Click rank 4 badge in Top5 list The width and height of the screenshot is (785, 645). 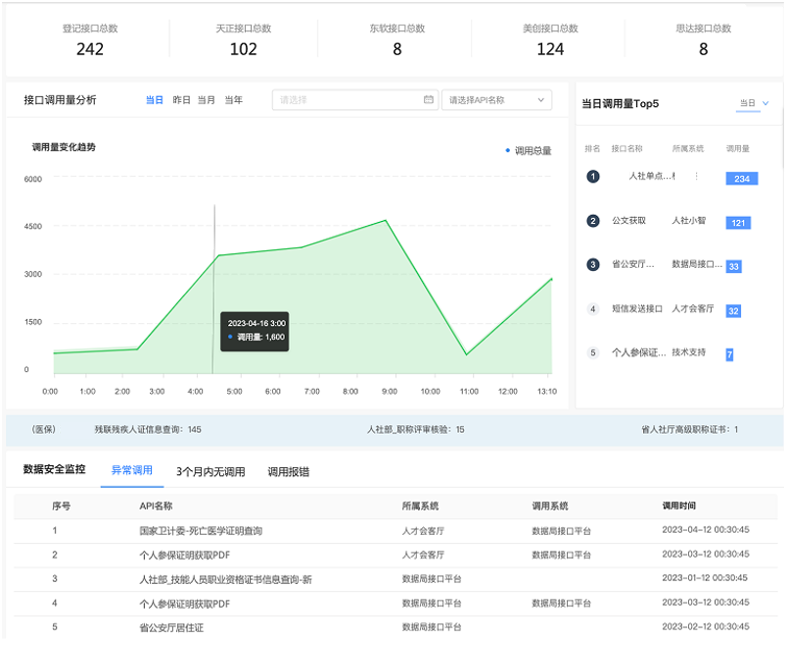point(593,309)
